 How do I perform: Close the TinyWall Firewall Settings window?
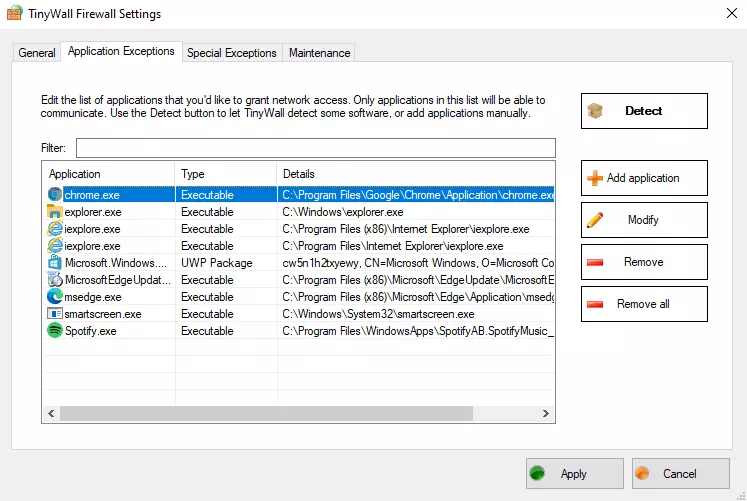[x=732, y=13]
